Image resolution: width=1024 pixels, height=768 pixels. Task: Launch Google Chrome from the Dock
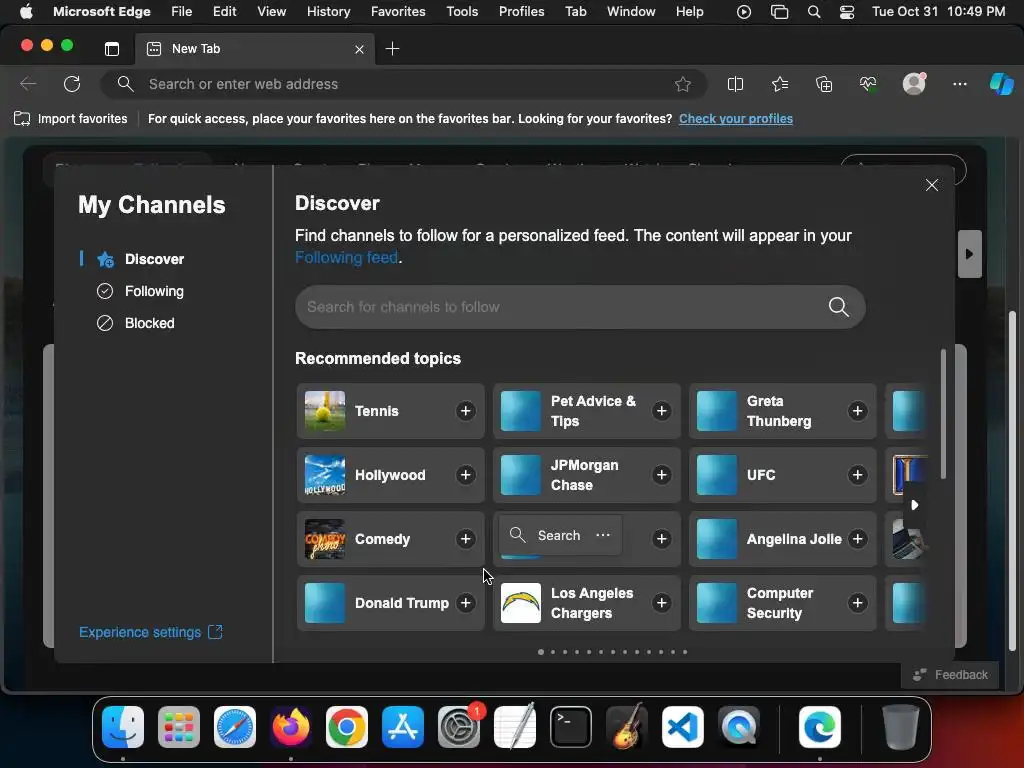(347, 727)
